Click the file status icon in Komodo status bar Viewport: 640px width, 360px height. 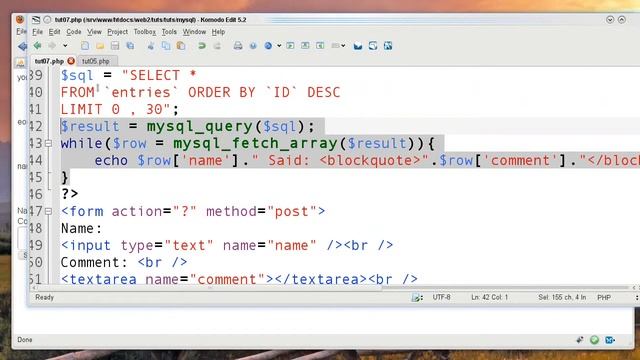pyautogui.click(x=417, y=298)
